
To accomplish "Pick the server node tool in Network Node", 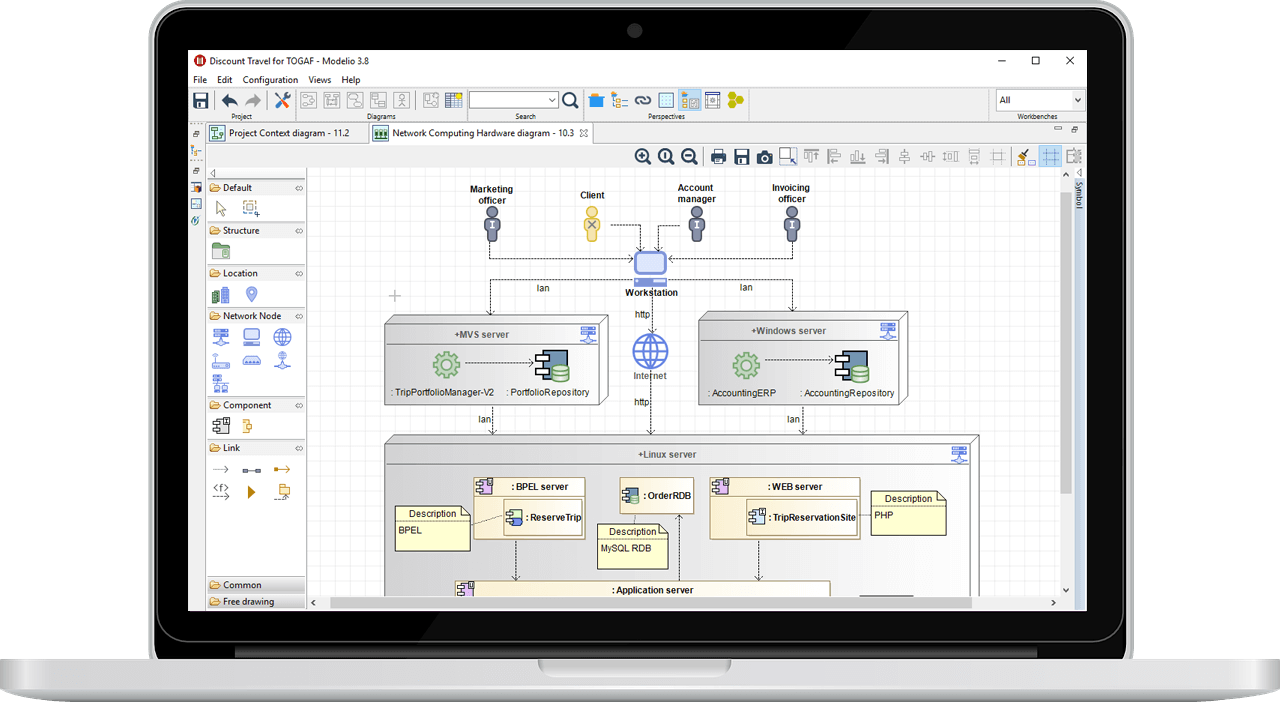I will 221,338.
